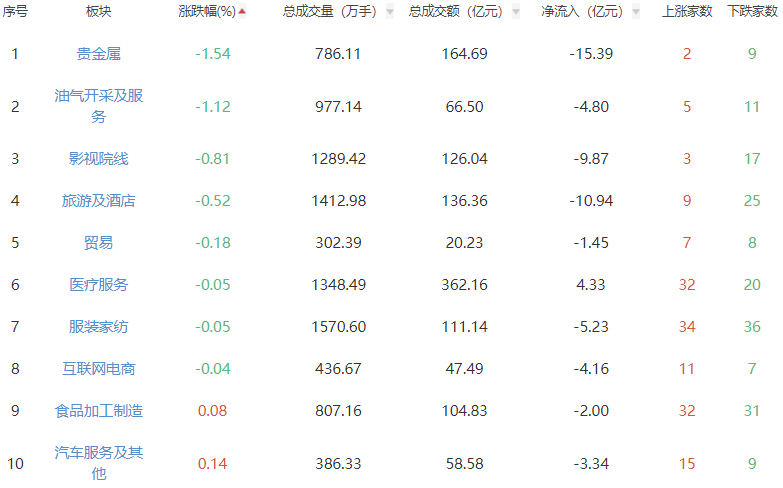The image size is (783, 488).
Task: Open the 汽车服务及其他 sector link
Action: pos(99,463)
